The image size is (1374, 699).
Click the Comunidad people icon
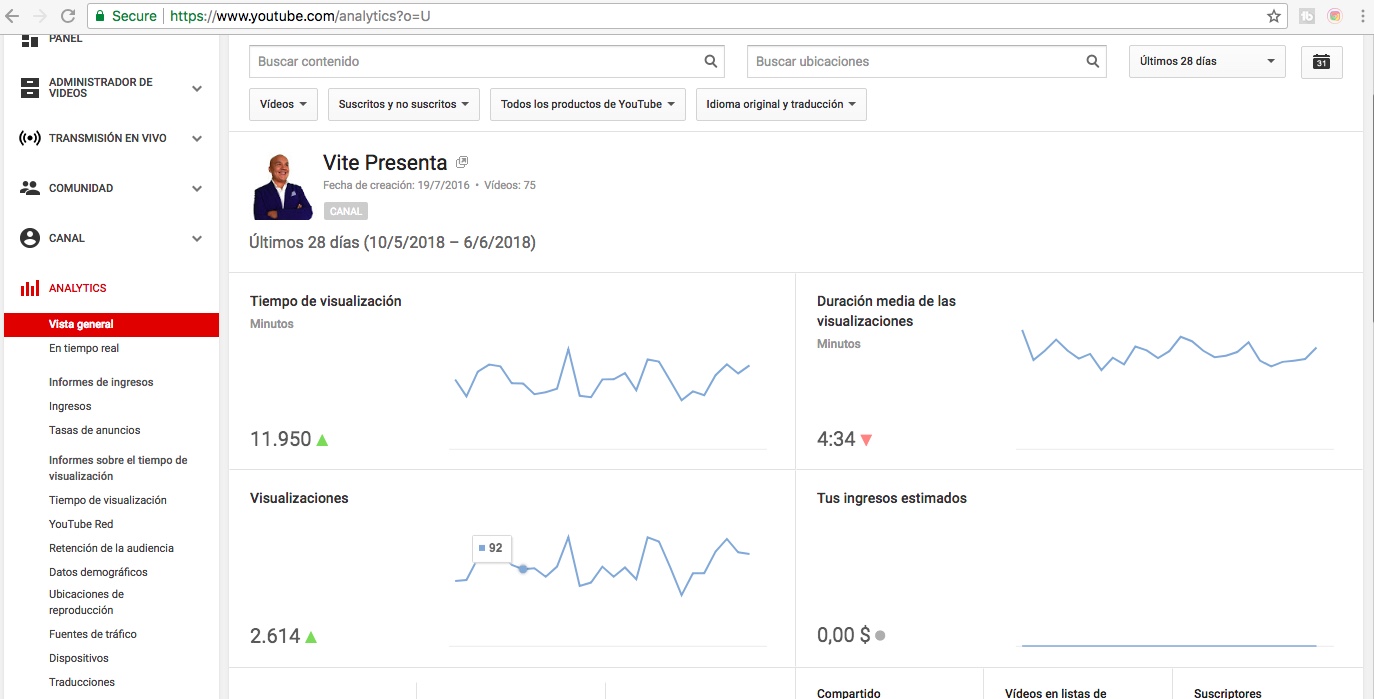(x=30, y=188)
